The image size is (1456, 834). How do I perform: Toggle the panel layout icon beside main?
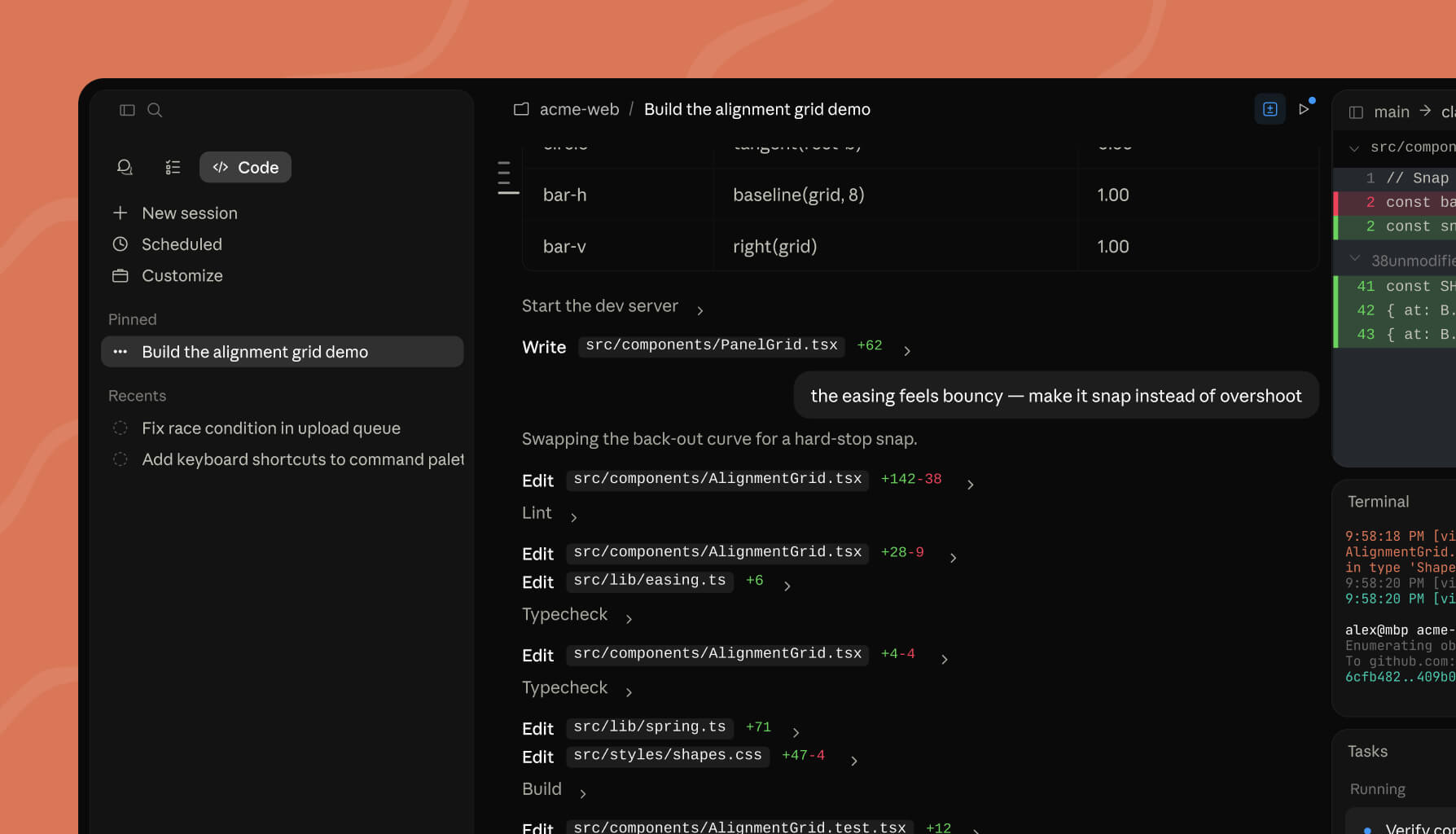[x=1356, y=111]
